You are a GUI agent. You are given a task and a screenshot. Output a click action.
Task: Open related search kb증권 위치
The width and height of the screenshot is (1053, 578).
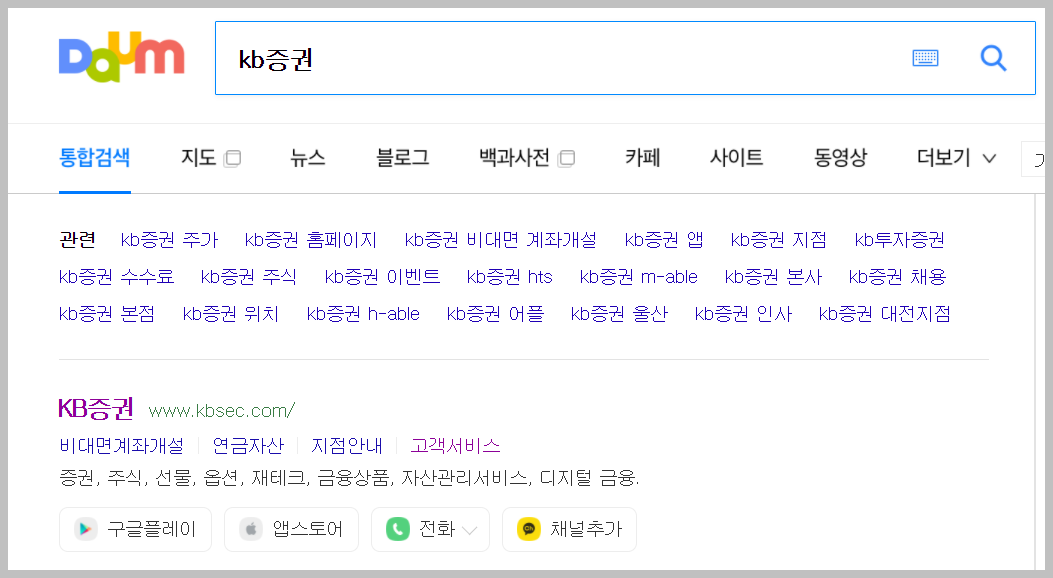pos(231,314)
